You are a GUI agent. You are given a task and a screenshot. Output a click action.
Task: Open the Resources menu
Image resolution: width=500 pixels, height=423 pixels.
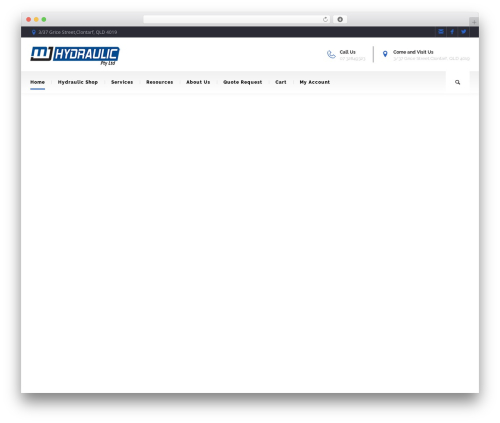[160, 82]
